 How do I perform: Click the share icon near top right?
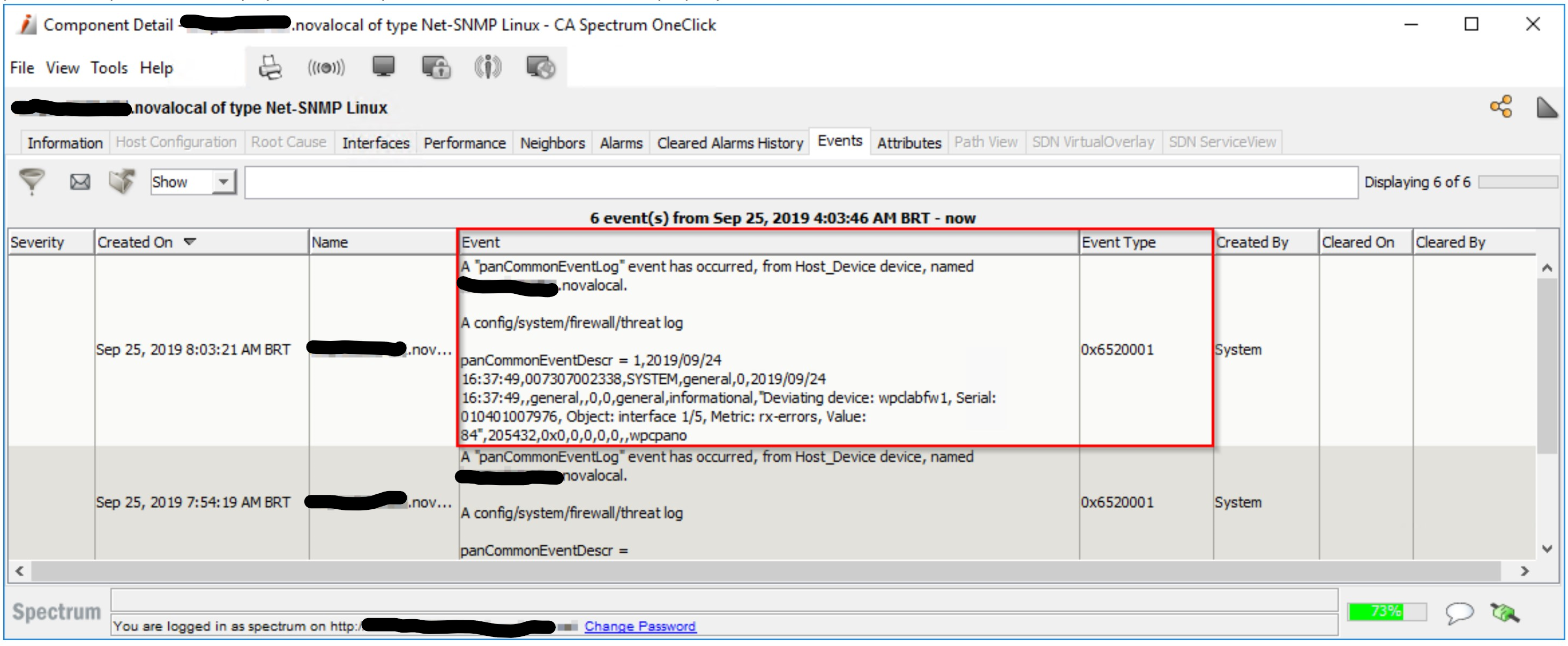click(x=1500, y=107)
